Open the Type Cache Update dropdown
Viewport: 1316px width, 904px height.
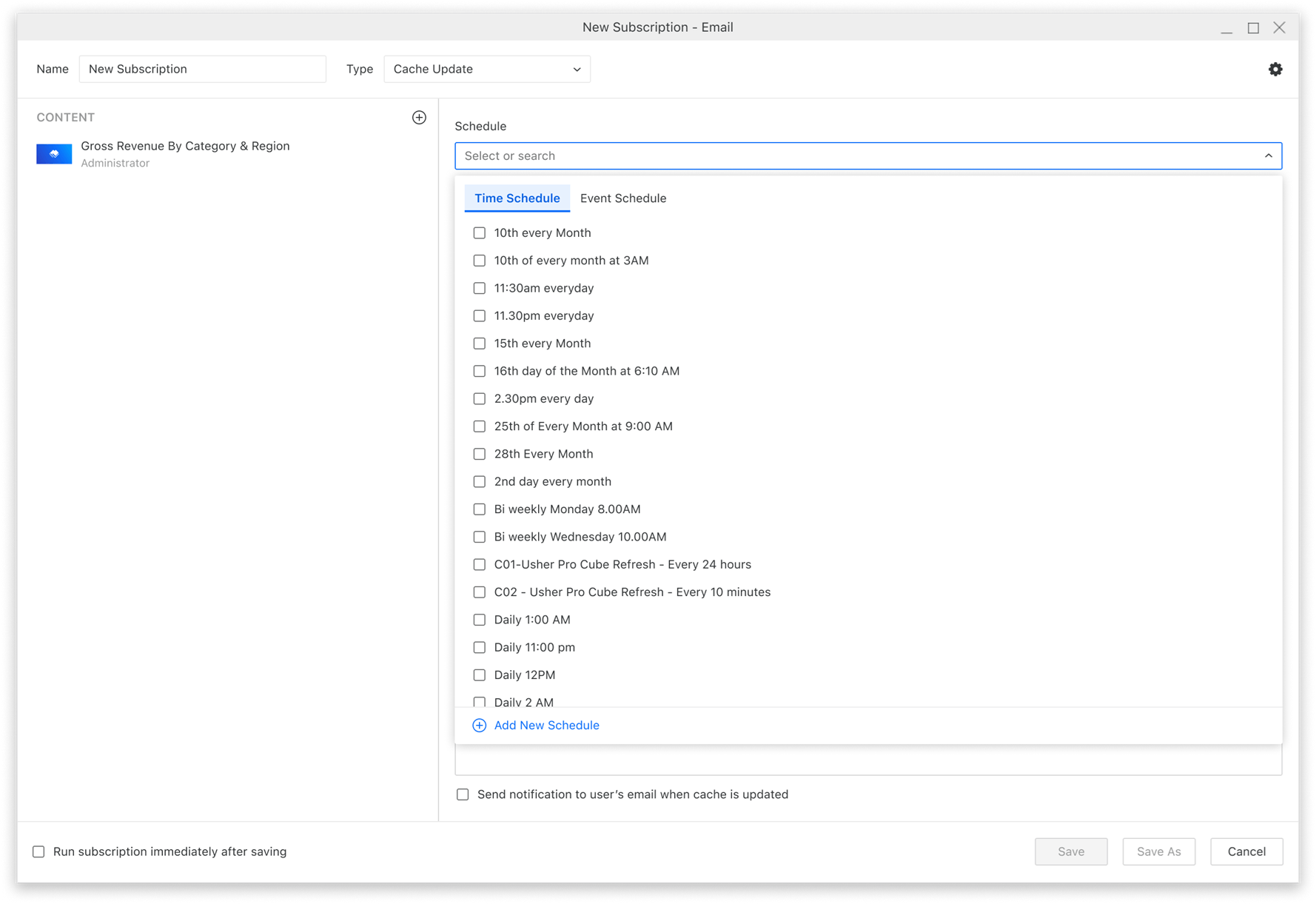click(486, 69)
